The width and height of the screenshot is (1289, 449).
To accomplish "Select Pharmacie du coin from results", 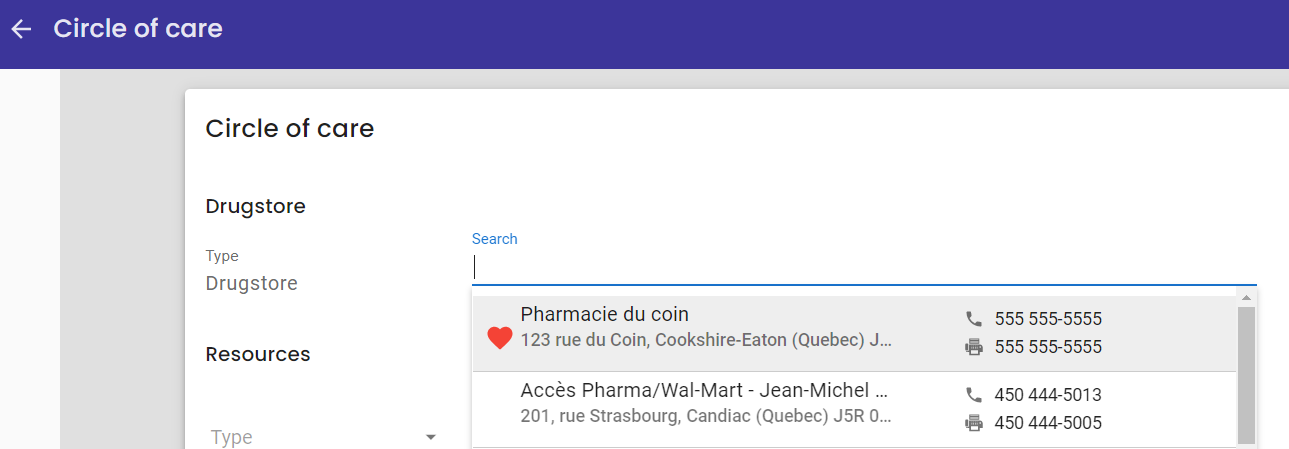I will [854, 334].
